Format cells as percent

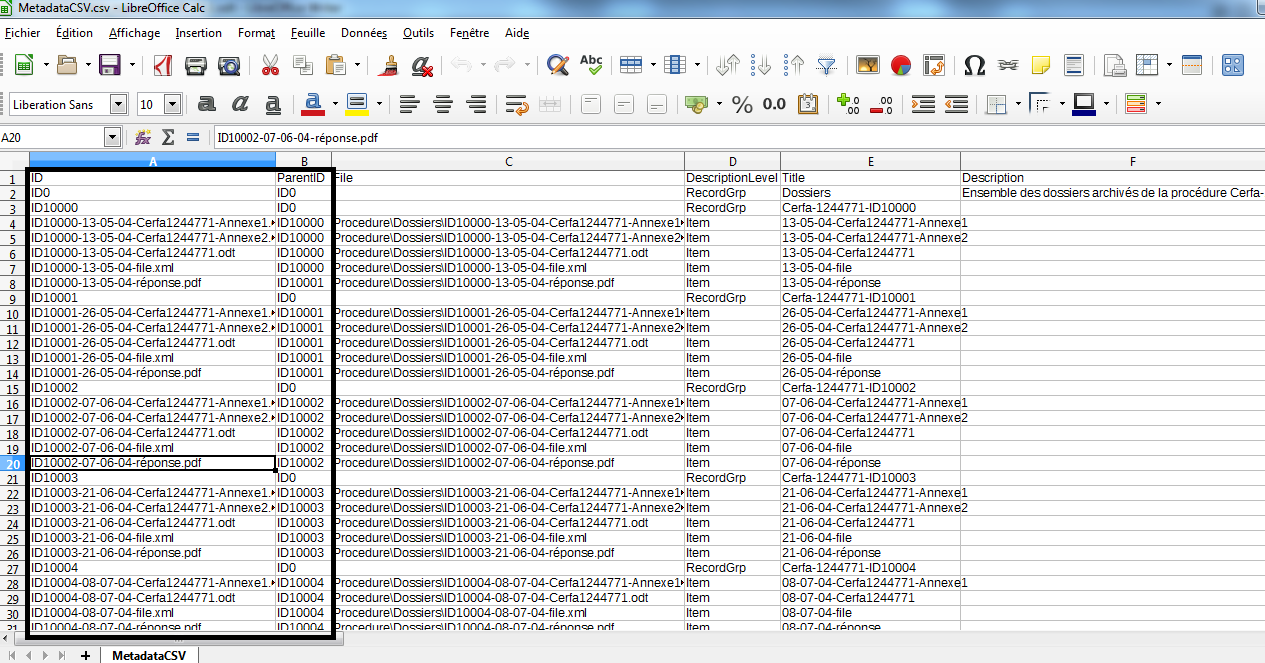click(742, 104)
